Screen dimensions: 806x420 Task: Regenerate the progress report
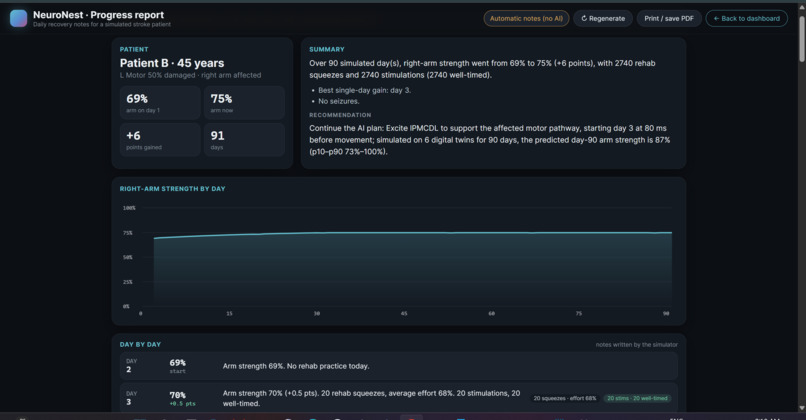click(603, 19)
